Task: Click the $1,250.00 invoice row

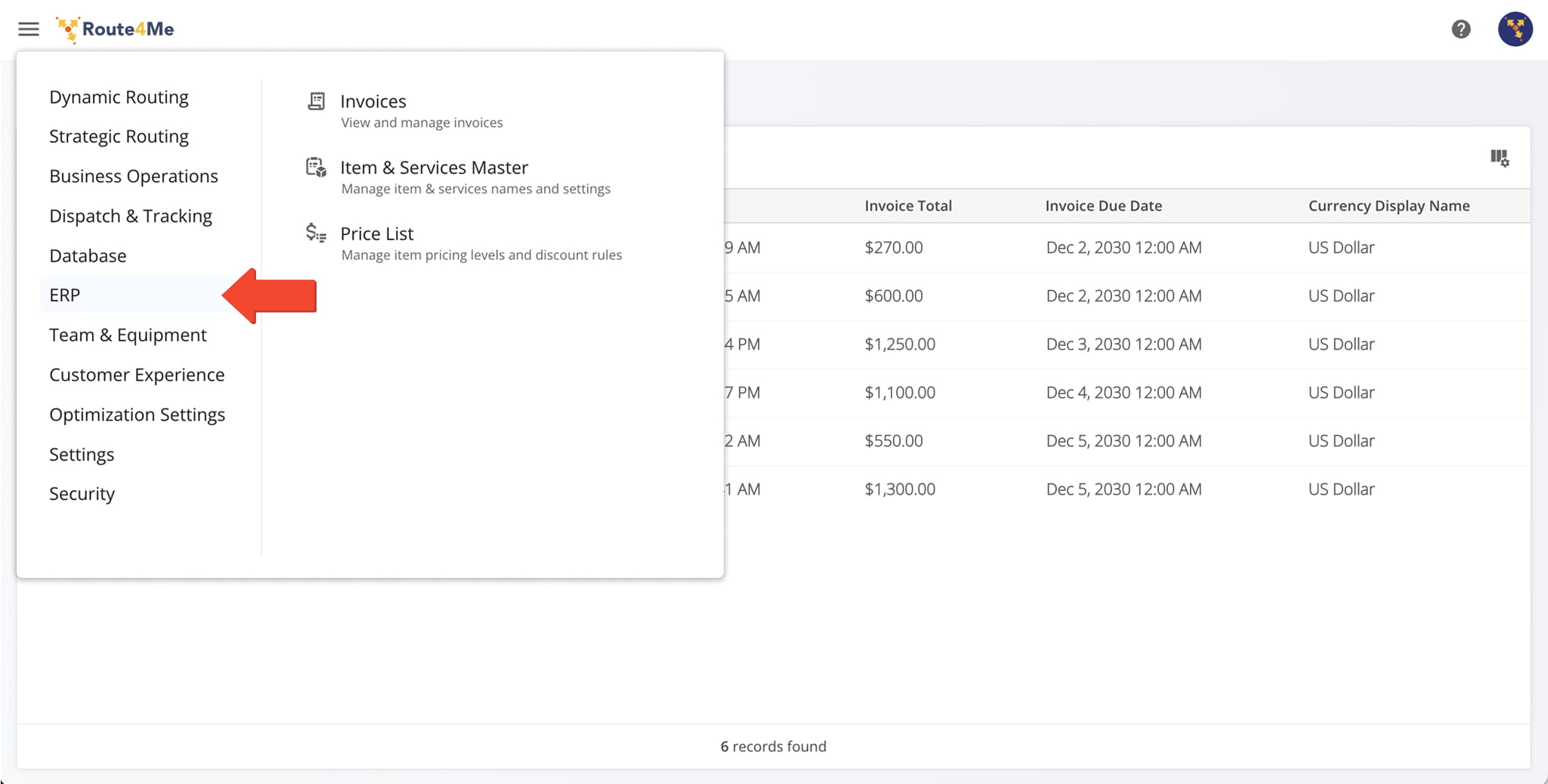Action: point(899,344)
